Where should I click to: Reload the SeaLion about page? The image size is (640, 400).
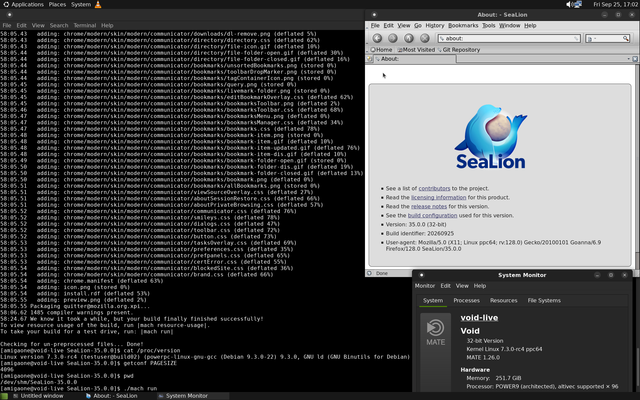pos(409,38)
